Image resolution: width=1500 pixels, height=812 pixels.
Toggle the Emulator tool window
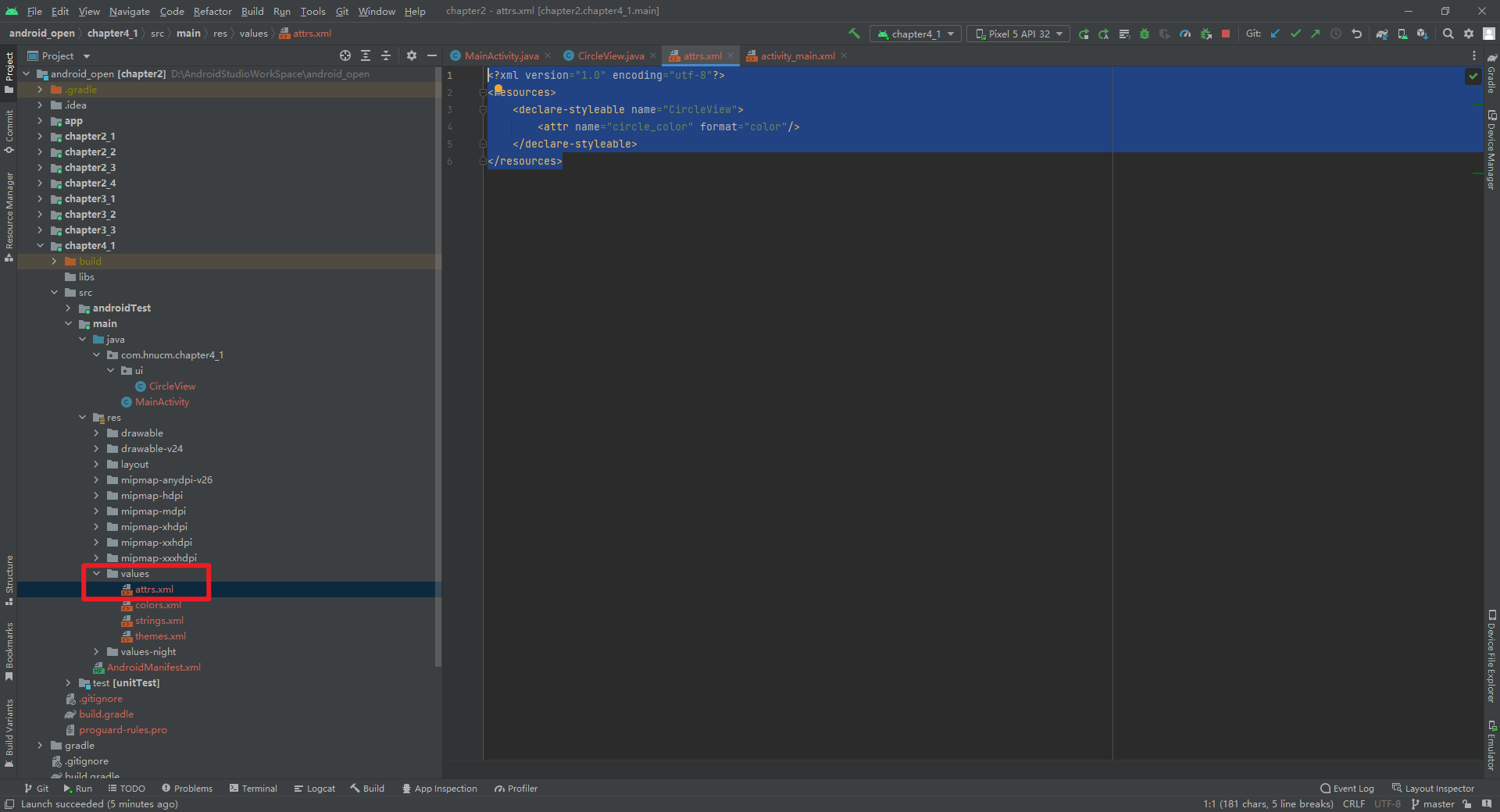click(1491, 746)
